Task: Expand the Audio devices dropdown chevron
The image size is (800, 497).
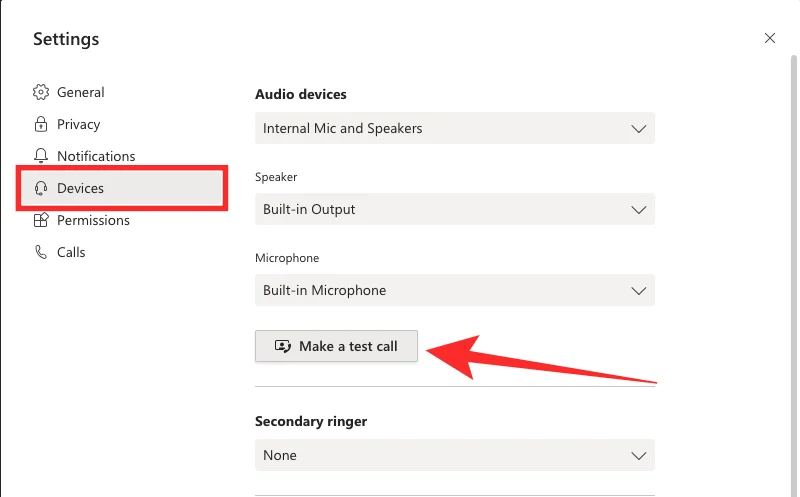Action: 639,128
